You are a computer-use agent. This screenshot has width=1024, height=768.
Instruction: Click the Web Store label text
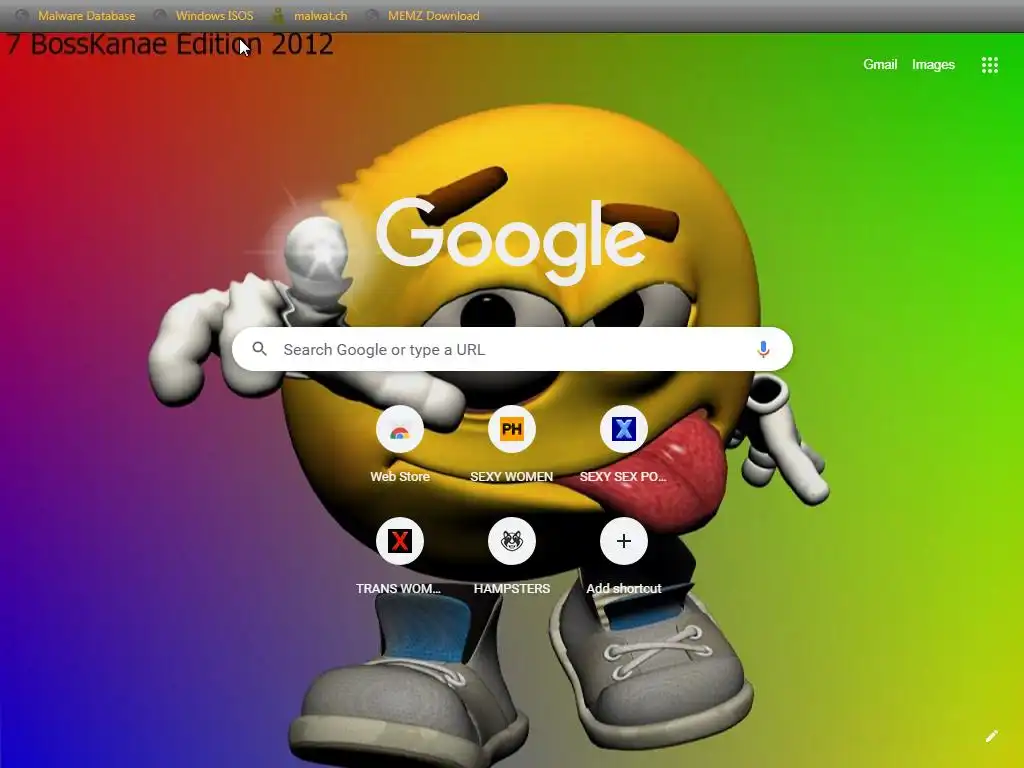pos(400,477)
